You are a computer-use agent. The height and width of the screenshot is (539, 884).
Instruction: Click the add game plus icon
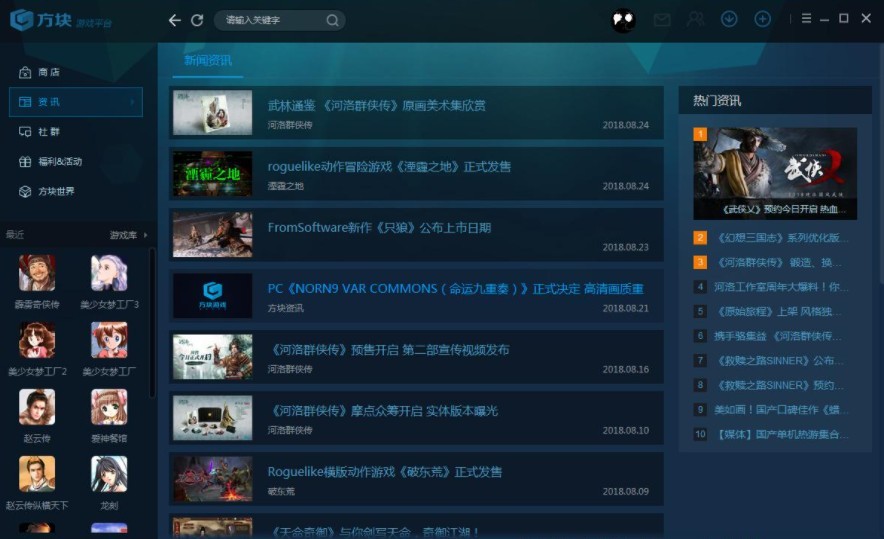tap(763, 20)
